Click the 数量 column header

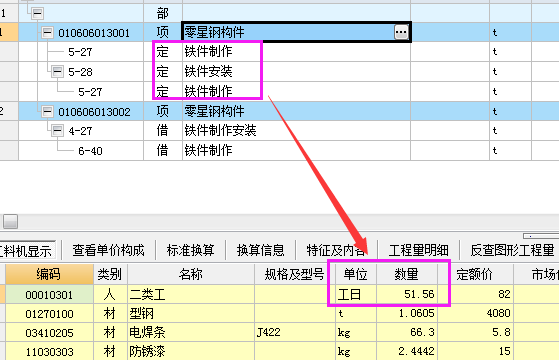coord(406,274)
